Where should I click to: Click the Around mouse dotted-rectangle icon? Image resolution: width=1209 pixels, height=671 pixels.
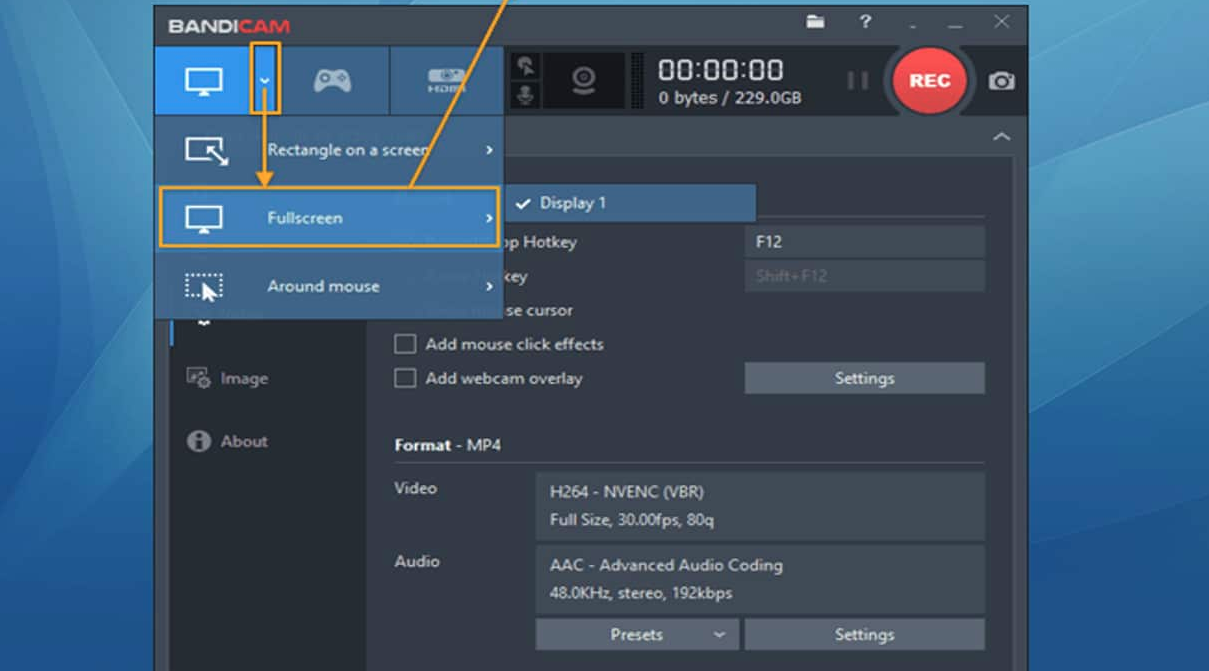coord(204,287)
